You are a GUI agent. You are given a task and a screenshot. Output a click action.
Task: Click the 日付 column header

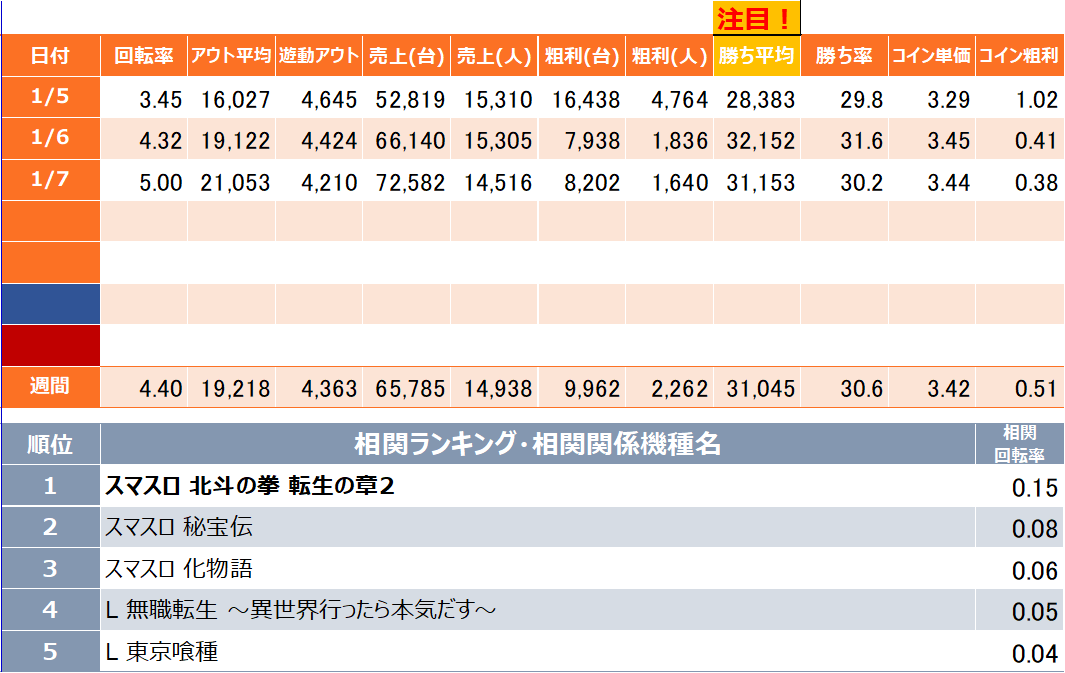50,56
